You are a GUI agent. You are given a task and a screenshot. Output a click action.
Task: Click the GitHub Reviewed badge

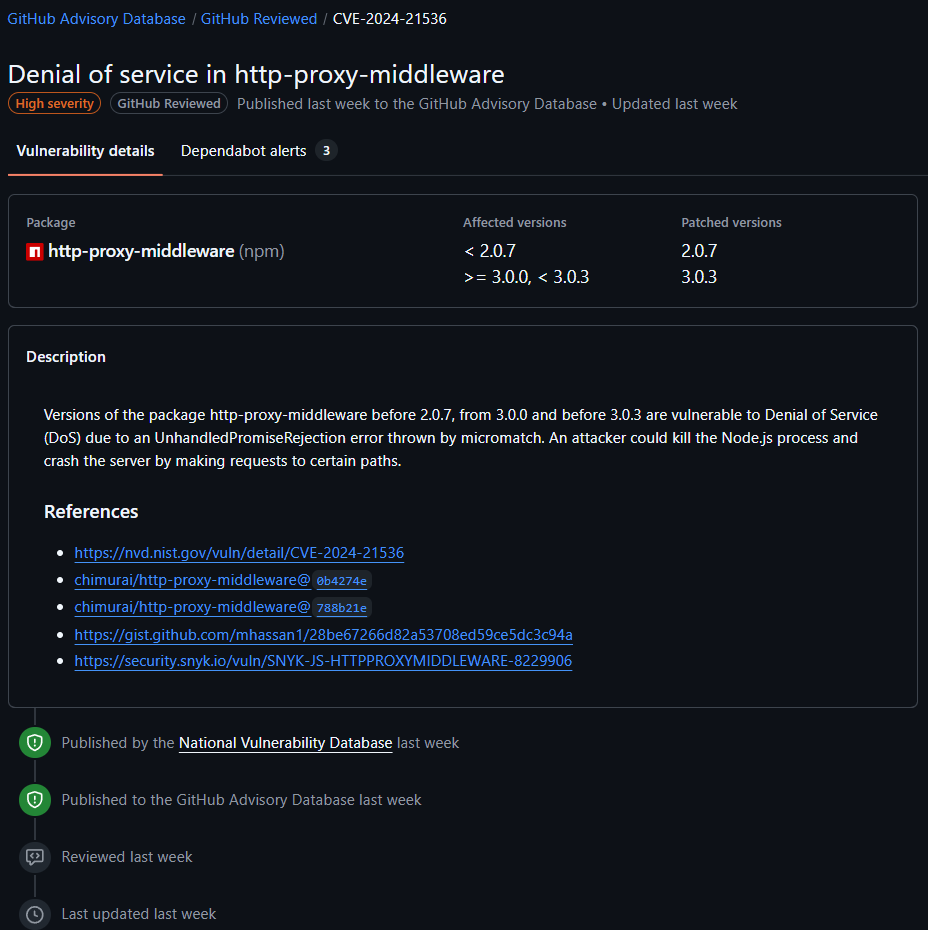click(168, 103)
